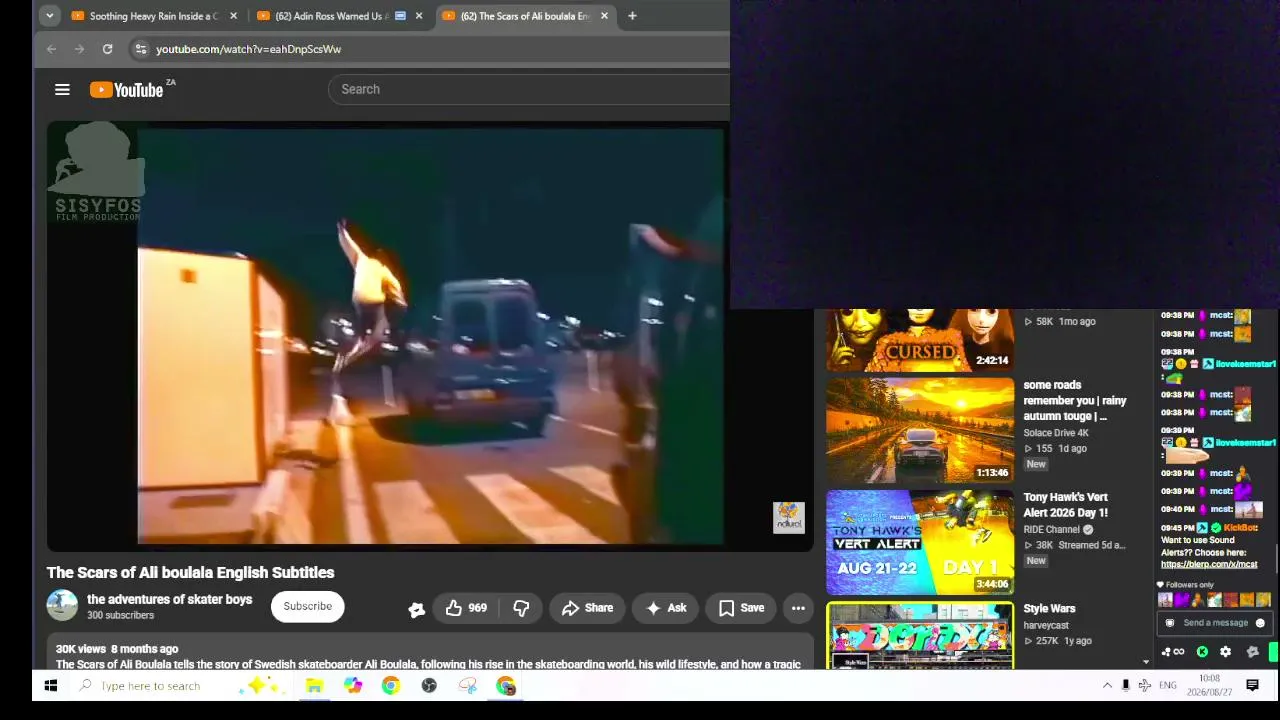
Task: Click the green Kick K icon in chat
Action: tap(1202, 652)
